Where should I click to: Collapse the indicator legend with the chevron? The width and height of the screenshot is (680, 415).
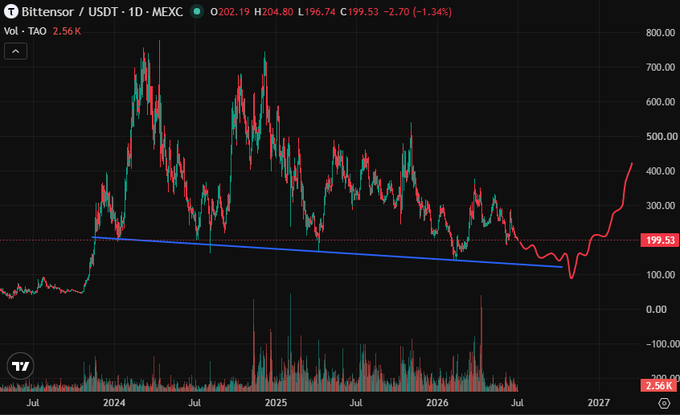[16, 51]
